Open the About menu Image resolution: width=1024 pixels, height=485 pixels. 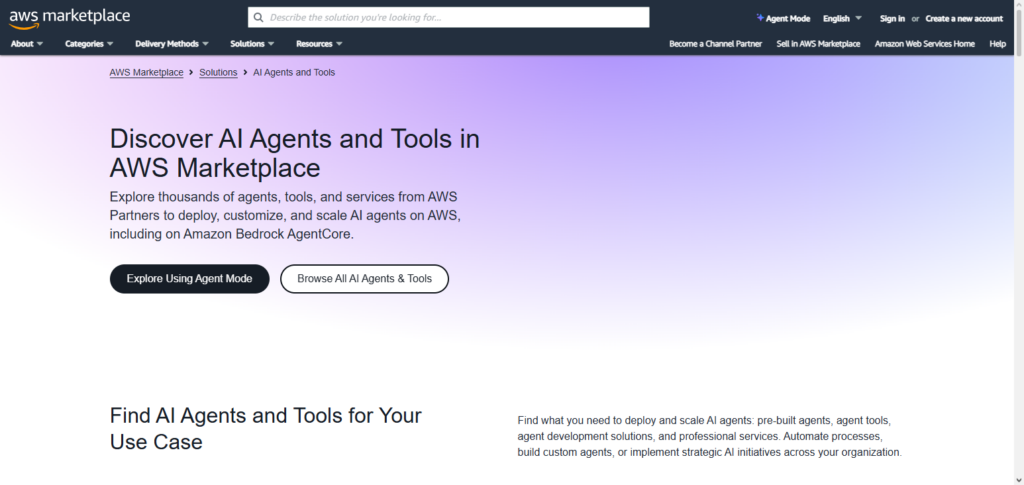coord(27,44)
